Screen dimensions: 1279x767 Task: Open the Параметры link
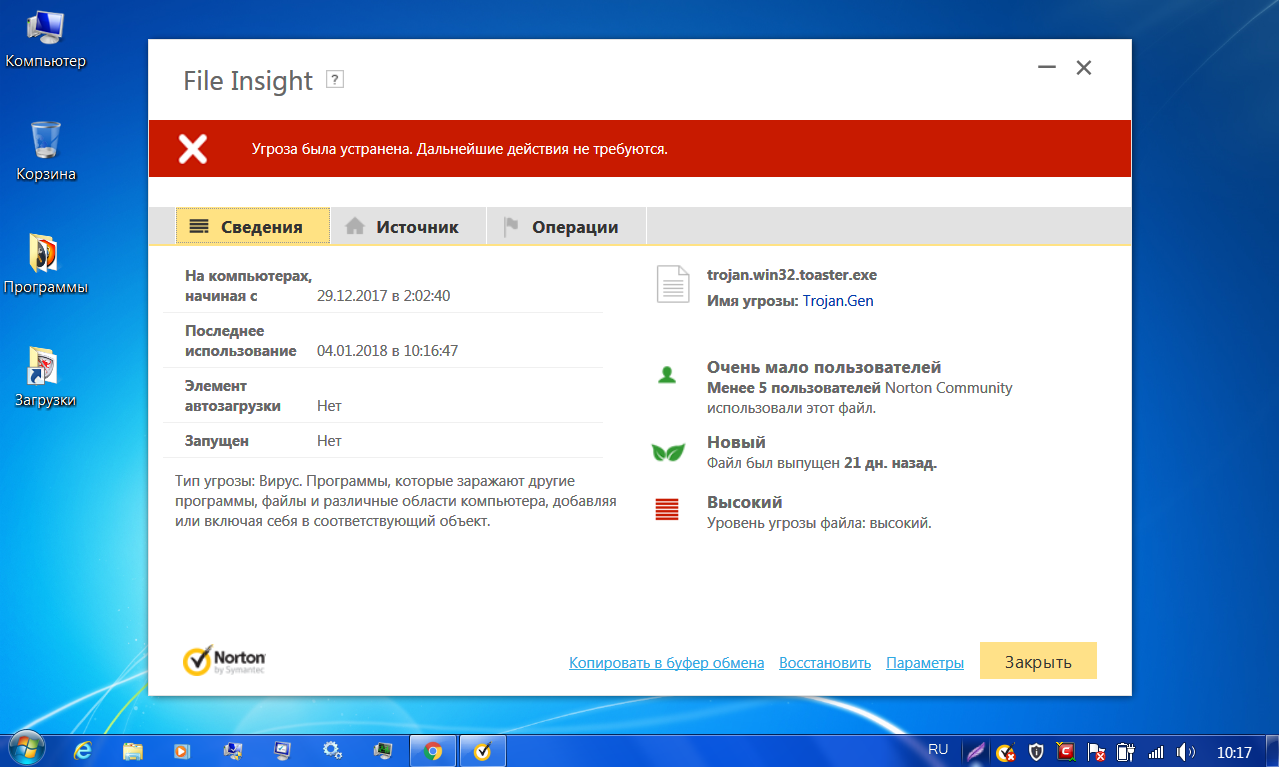pos(925,662)
